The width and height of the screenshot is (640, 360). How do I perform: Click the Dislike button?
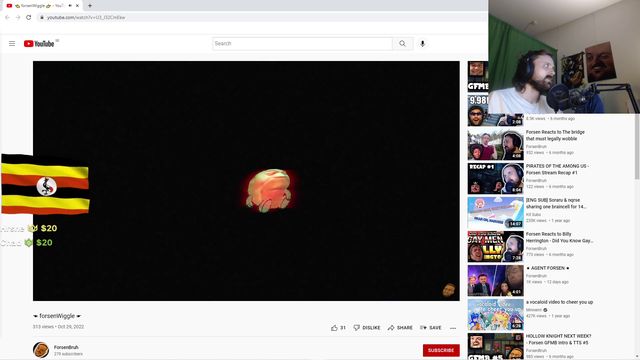[x=367, y=328]
